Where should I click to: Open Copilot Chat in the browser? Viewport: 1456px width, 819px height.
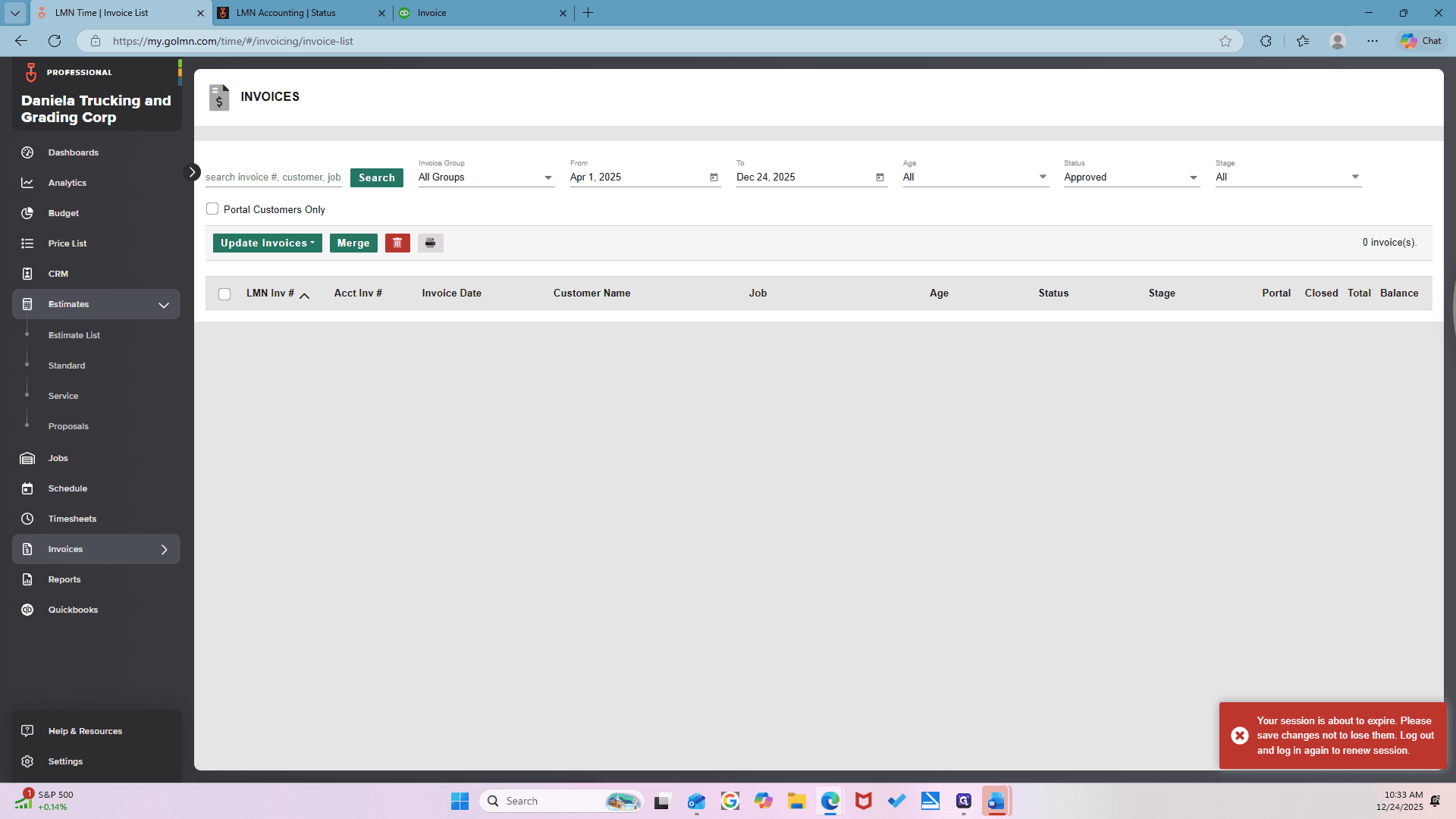pos(1421,41)
